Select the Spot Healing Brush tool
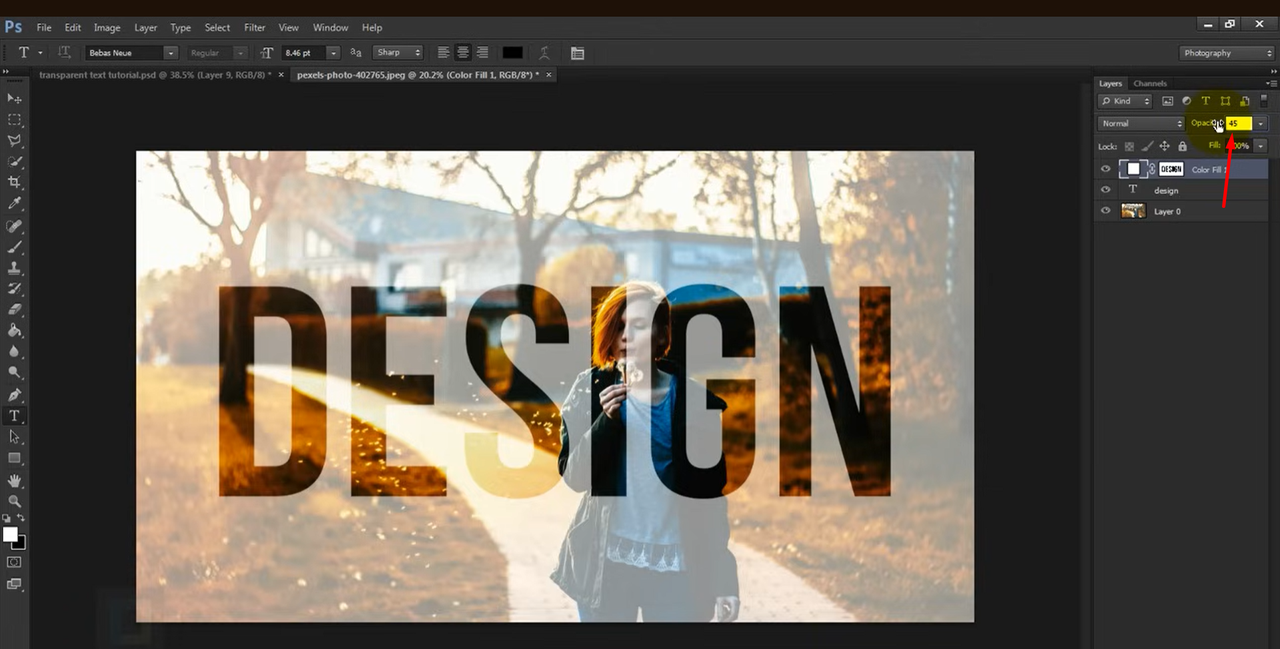Screen dimensions: 1280x649 14,225
